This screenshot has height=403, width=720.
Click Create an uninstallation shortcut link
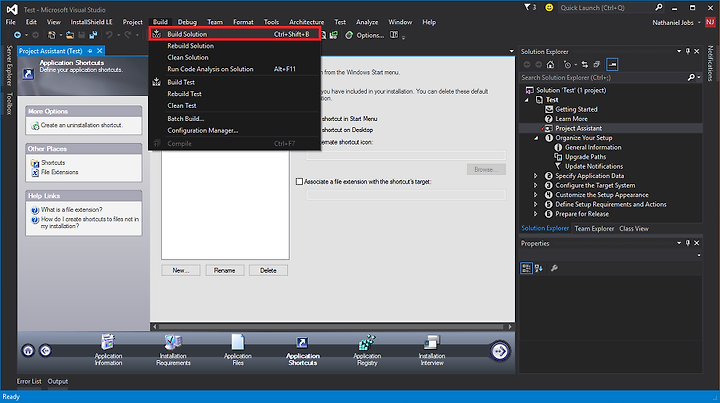pos(81,125)
